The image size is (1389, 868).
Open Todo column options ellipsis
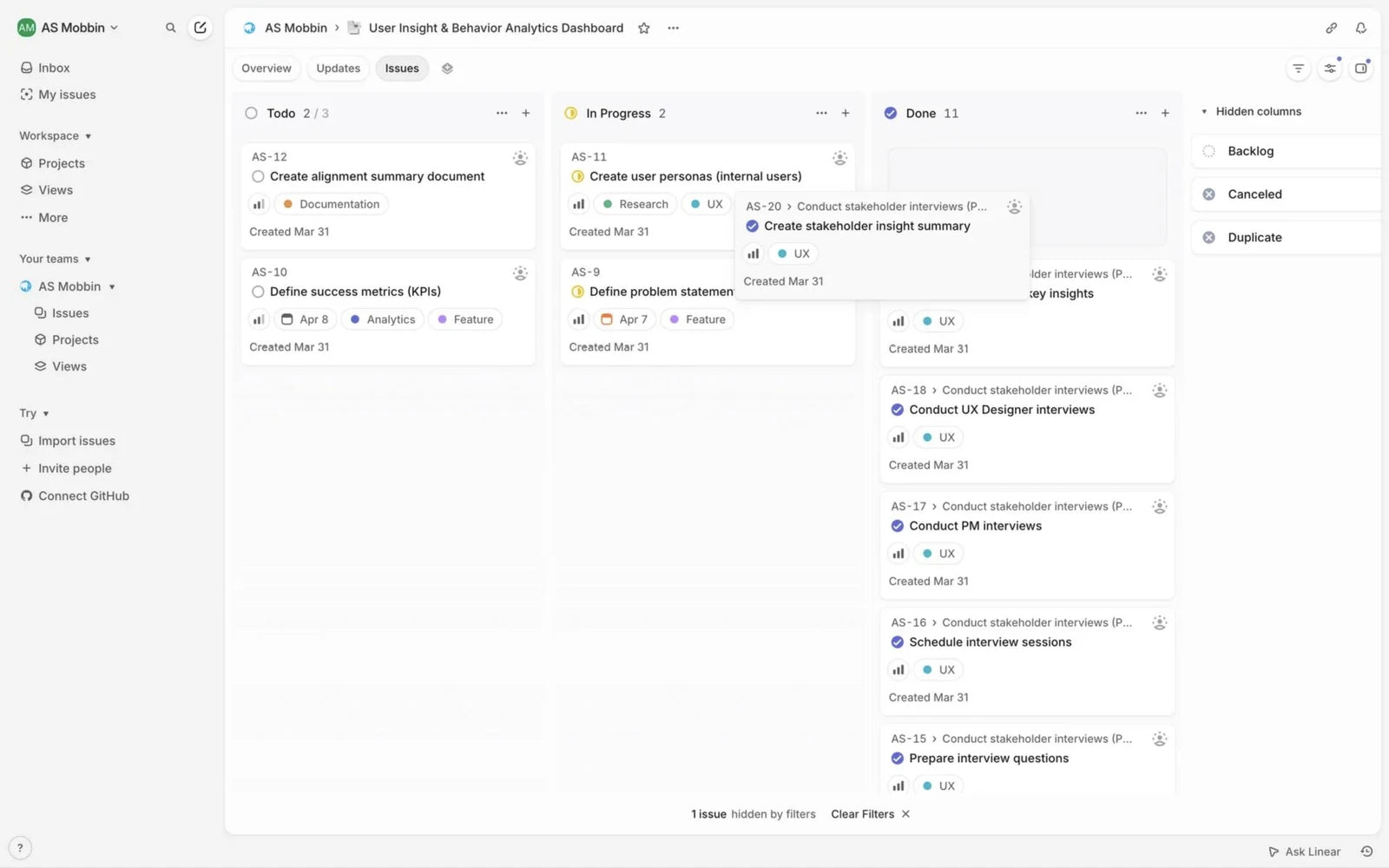pos(502,113)
